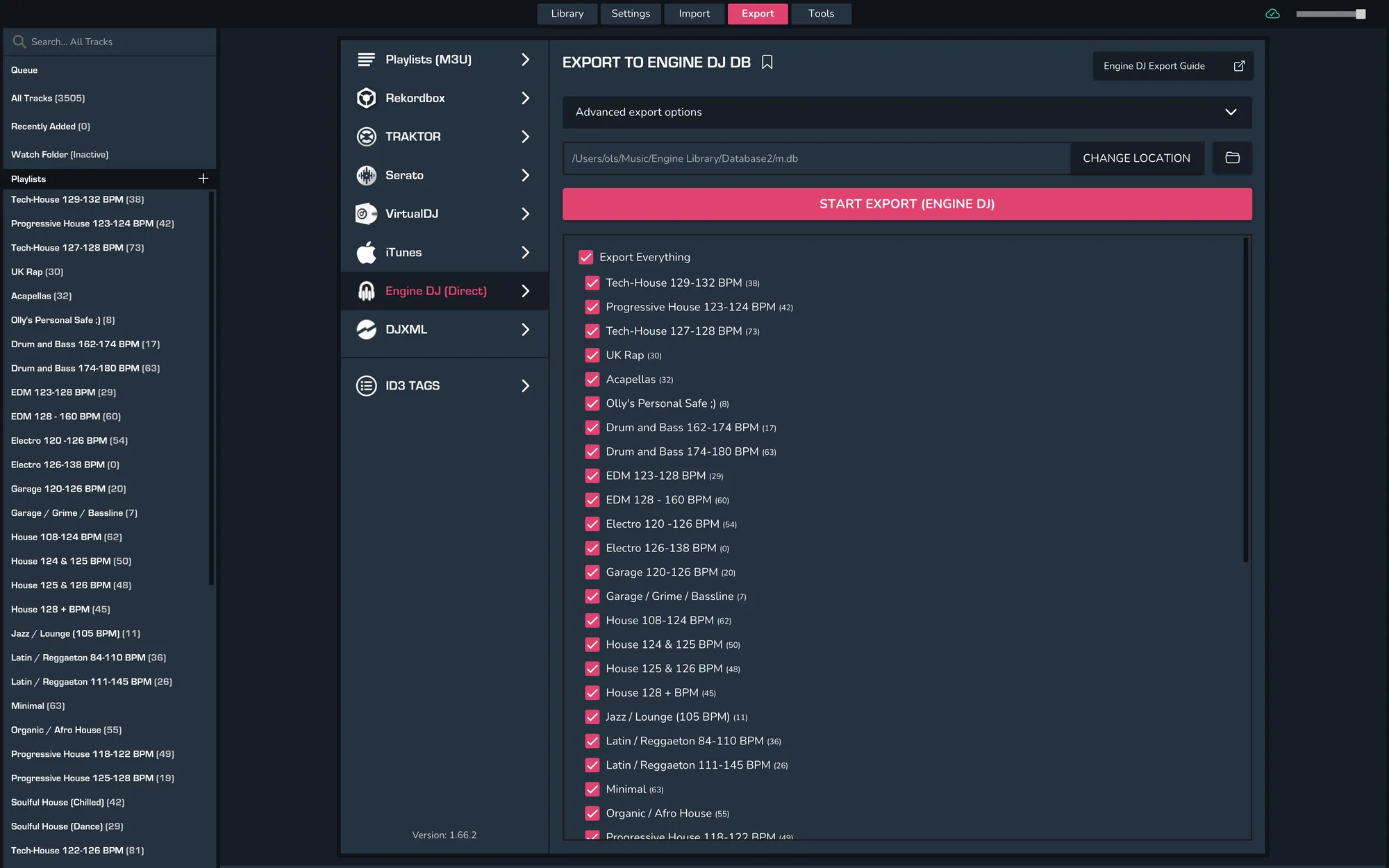This screenshot has height=868, width=1389.
Task: Uncheck the Export Everything checkbox
Action: [586, 258]
